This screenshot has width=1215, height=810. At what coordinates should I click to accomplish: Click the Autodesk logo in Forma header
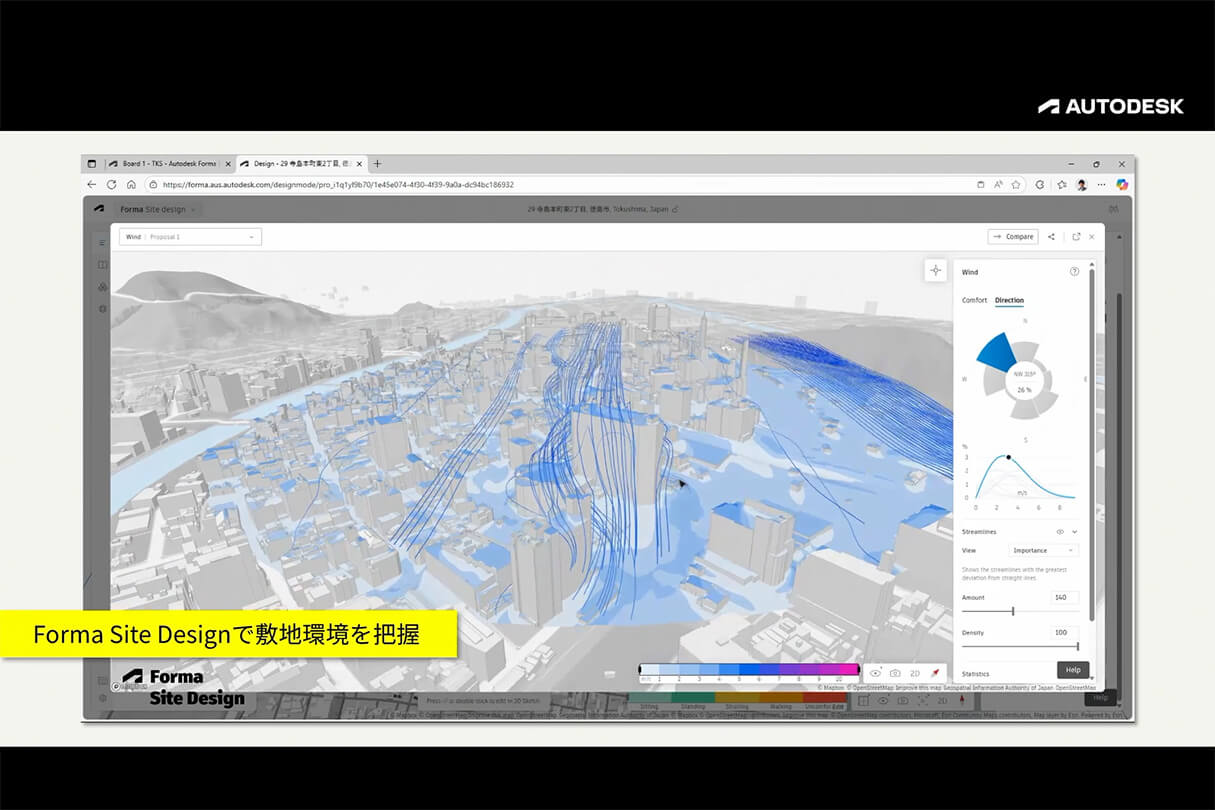pyautogui.click(x=100, y=209)
